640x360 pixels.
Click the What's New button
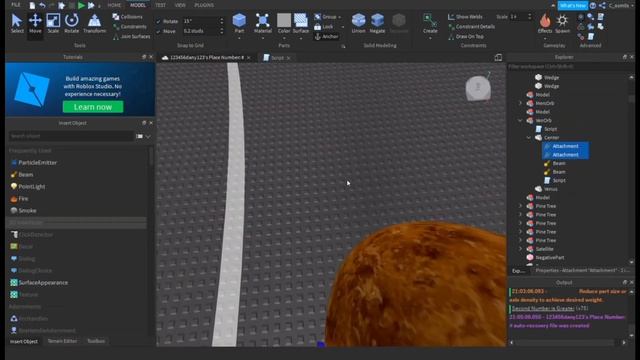tap(572, 5)
